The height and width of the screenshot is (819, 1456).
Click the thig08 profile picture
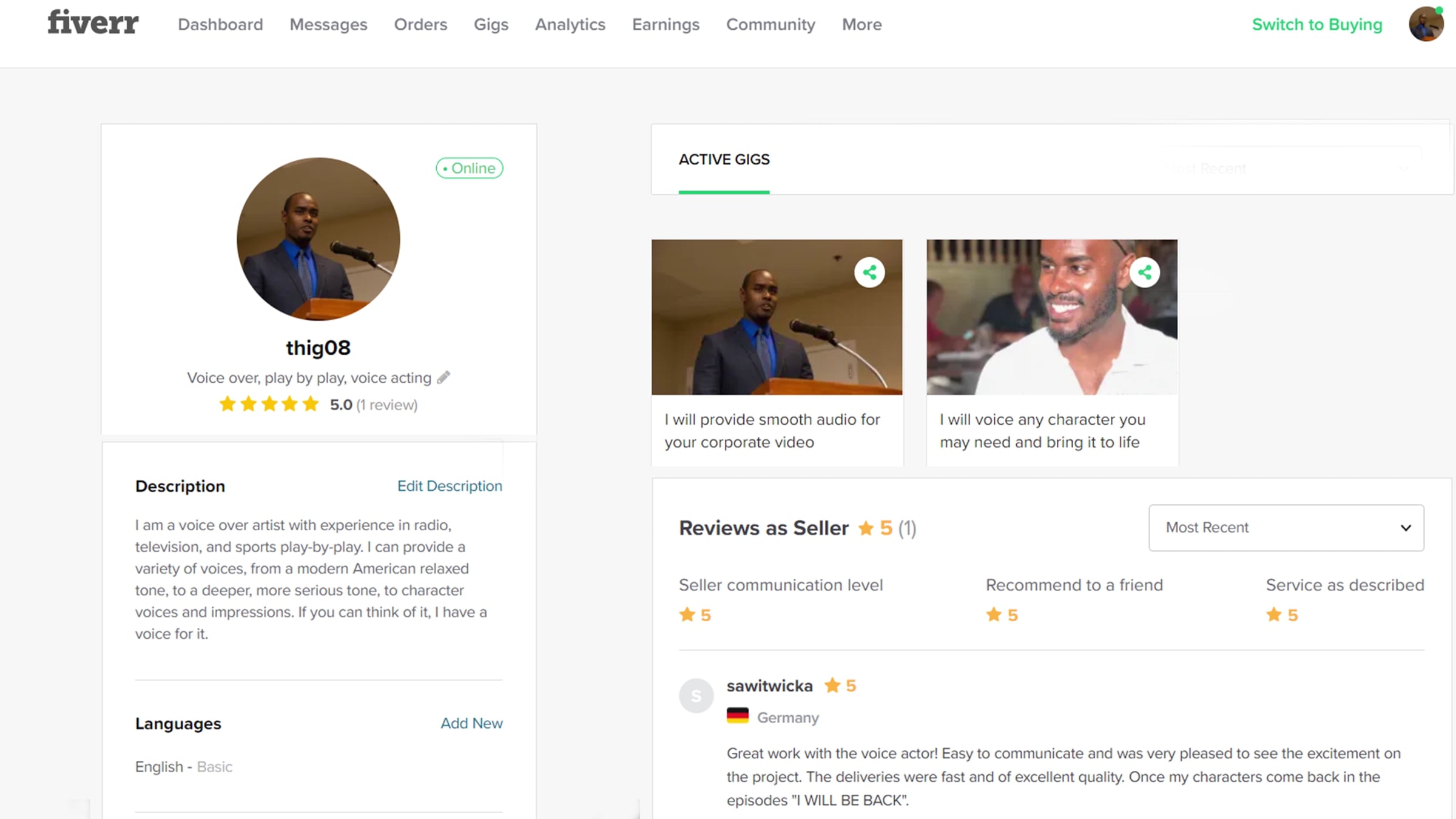(318, 239)
